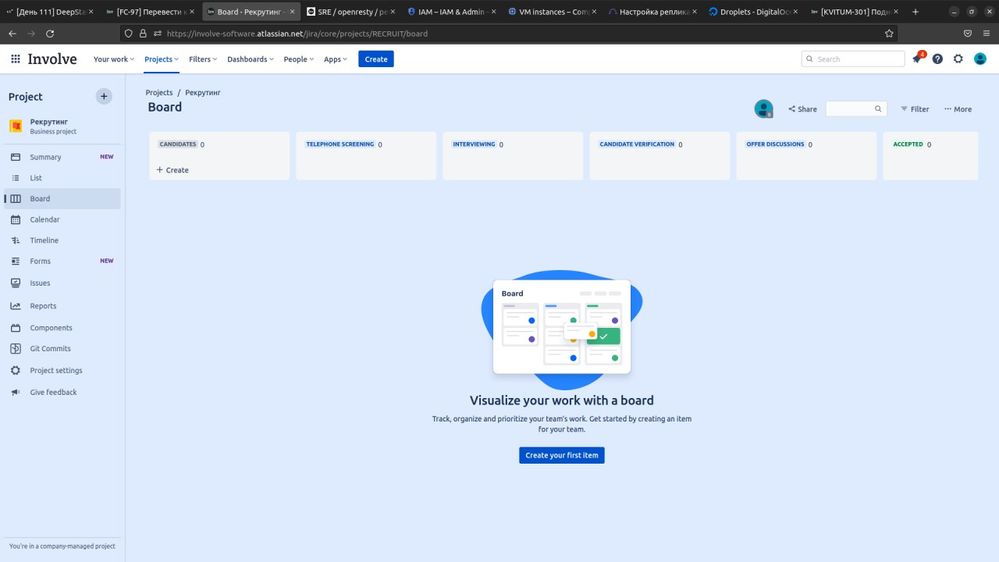Click the Share button
Screen dimensions: 999x562
point(802,109)
